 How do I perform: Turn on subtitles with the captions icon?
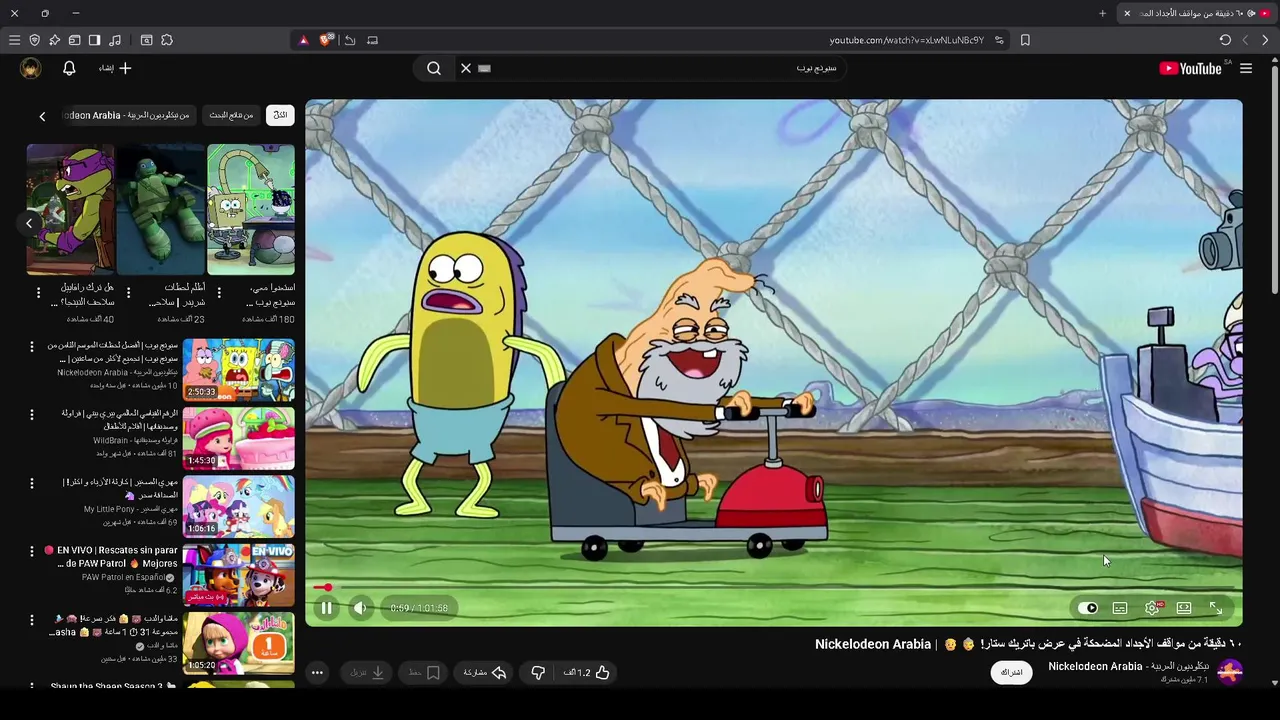pos(1120,608)
